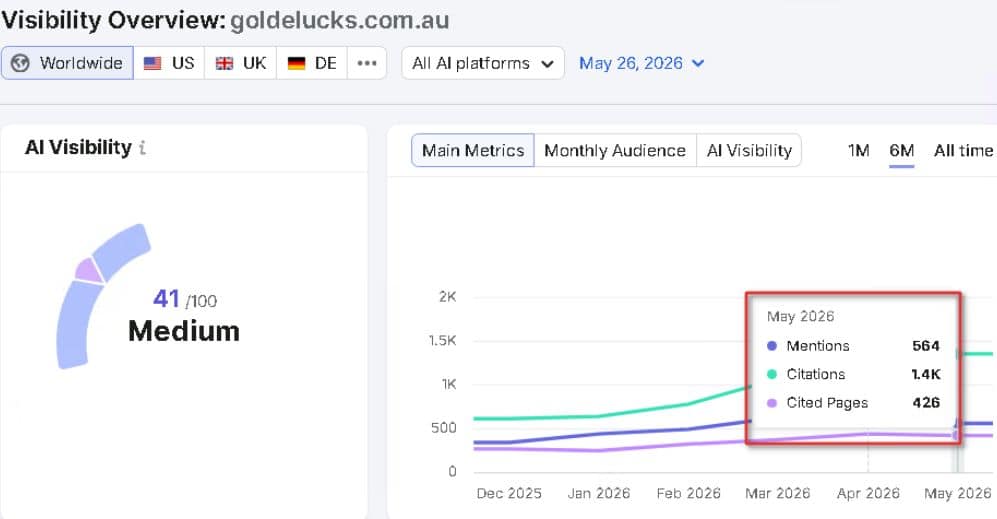Set chart range to 1M
The width and height of the screenshot is (997, 519).
(858, 151)
